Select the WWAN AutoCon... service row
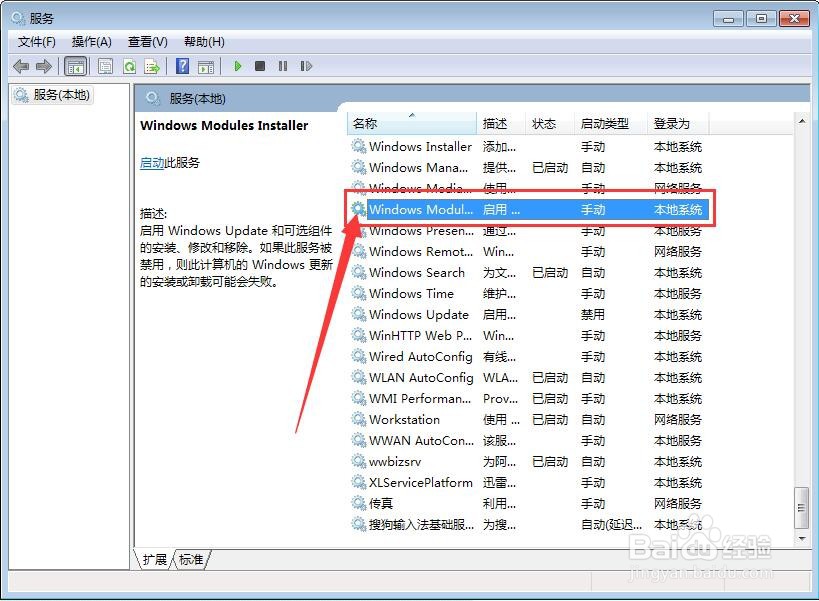 pyautogui.click(x=528, y=441)
